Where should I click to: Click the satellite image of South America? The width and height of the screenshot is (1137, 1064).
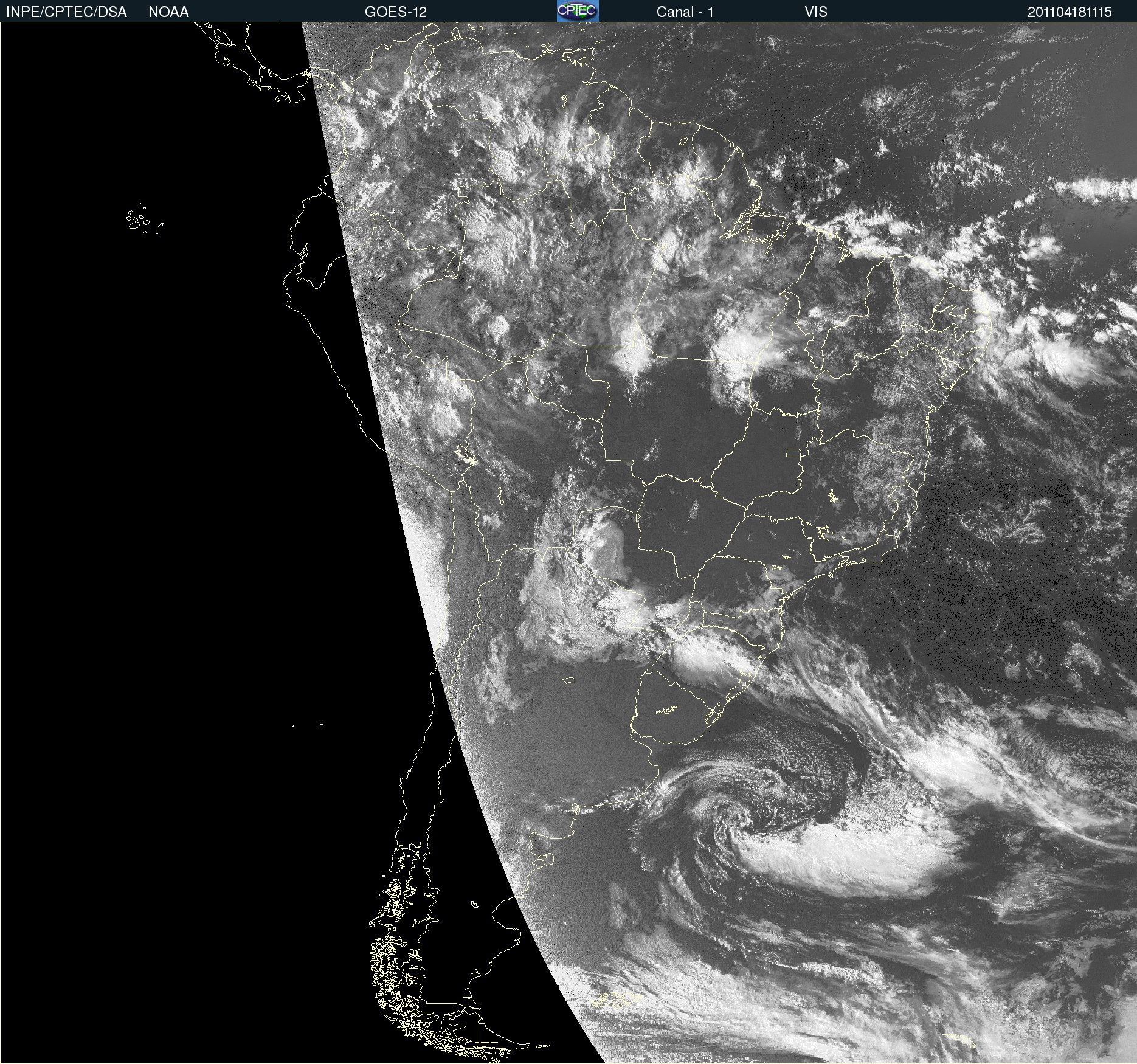(568, 543)
